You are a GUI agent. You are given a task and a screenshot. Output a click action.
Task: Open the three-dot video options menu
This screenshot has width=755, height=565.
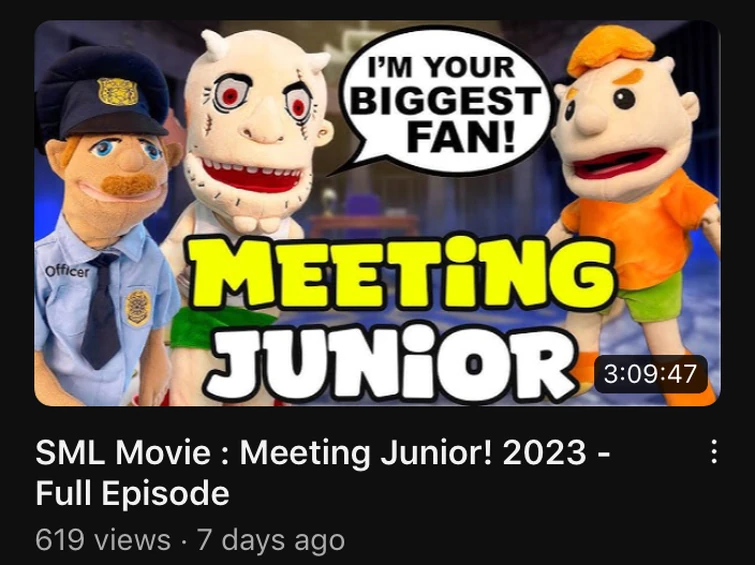click(714, 451)
